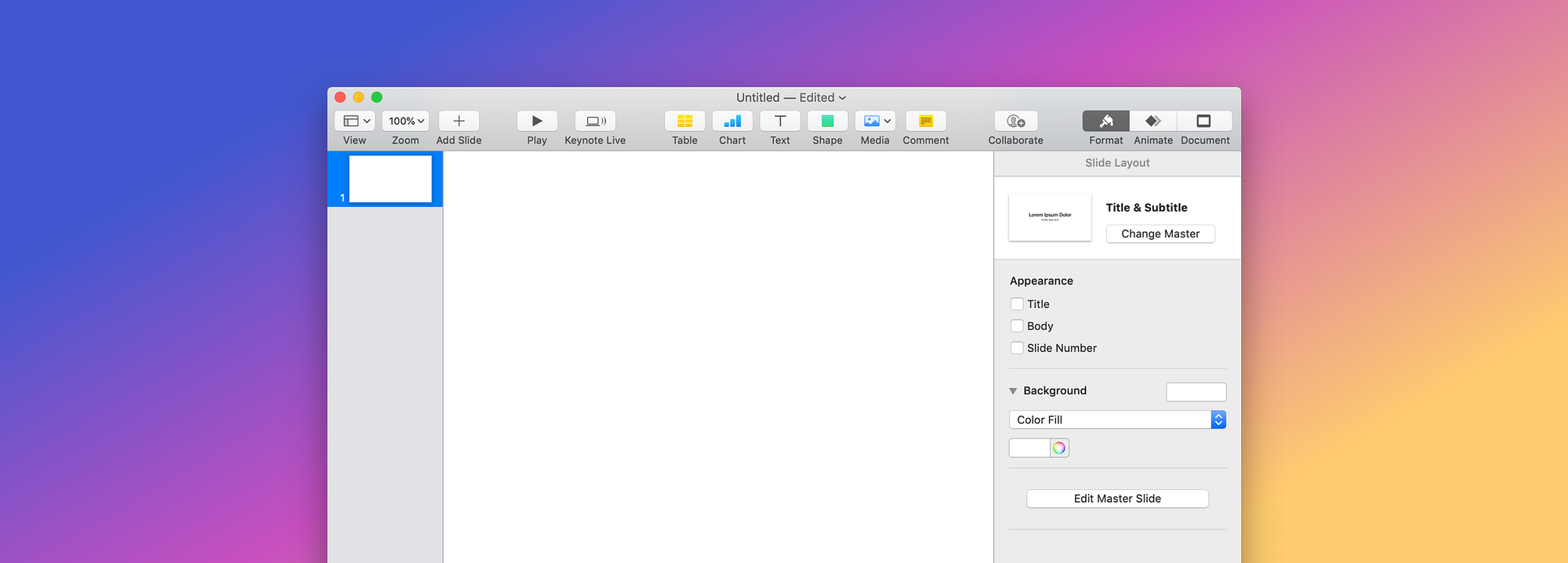Select slide 1 thumbnail in navigator

click(x=390, y=179)
